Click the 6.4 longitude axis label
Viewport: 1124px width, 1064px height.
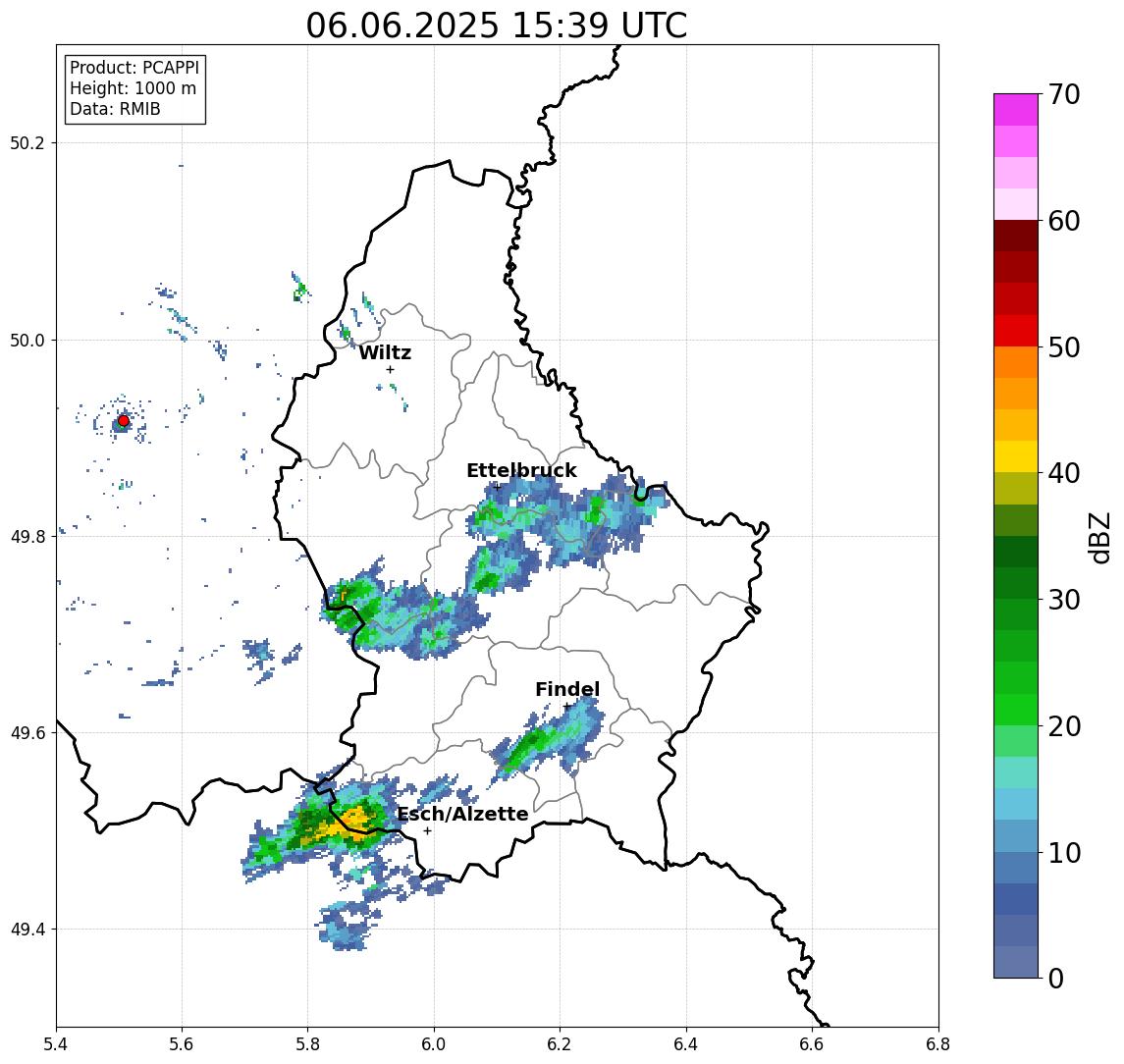click(686, 1044)
